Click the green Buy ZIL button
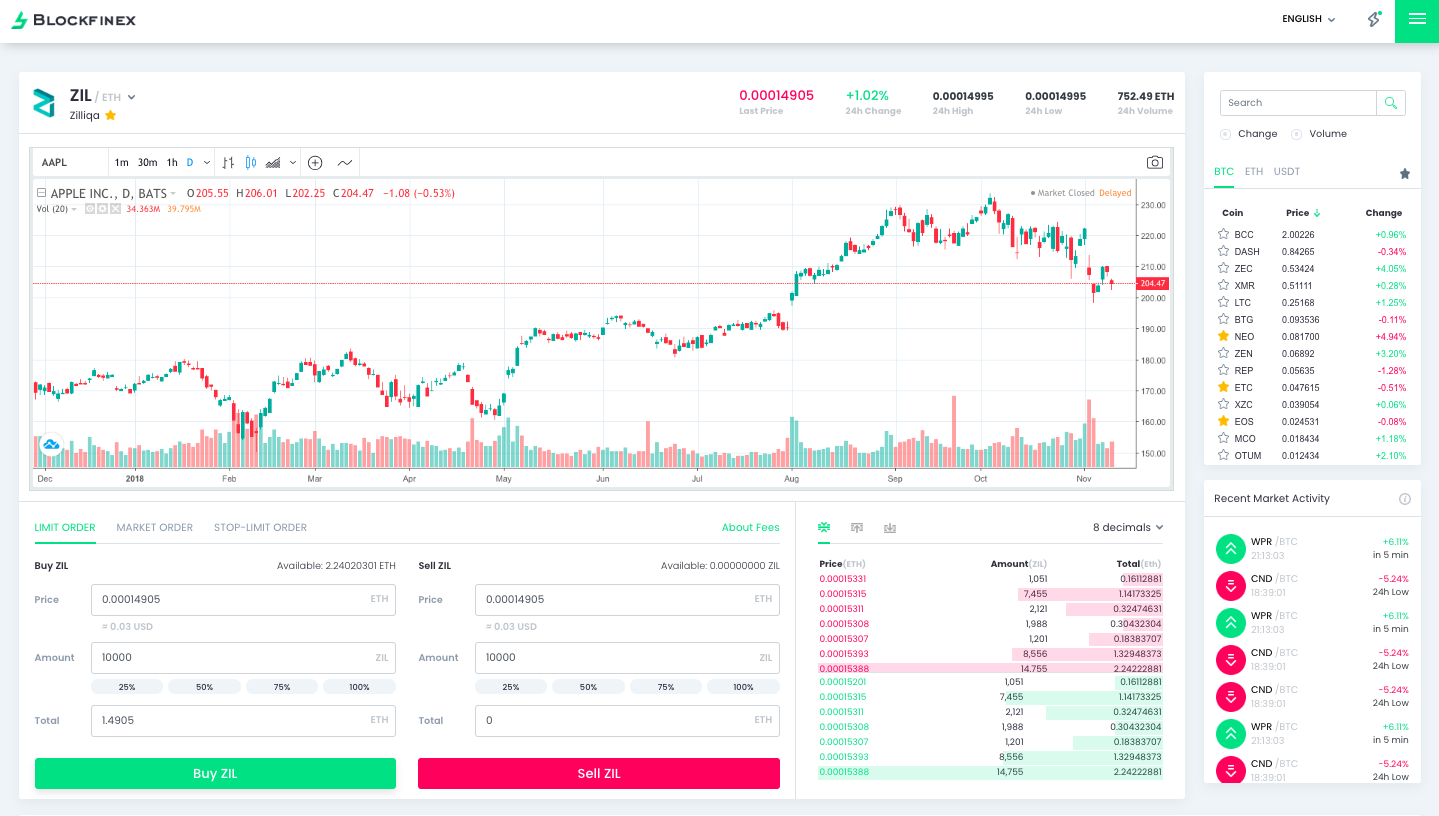The height and width of the screenshot is (816, 1439). pos(215,773)
